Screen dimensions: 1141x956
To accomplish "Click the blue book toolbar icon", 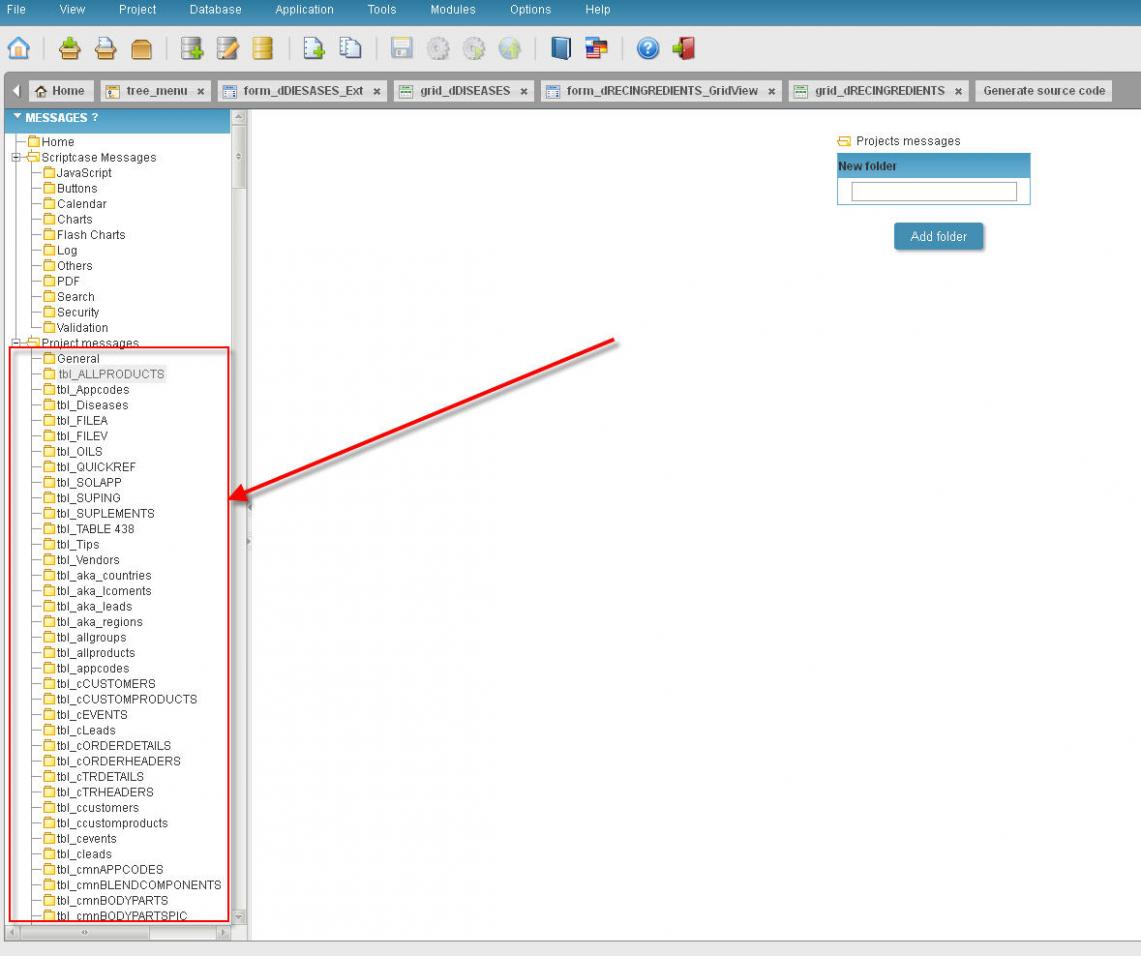I will coord(561,48).
